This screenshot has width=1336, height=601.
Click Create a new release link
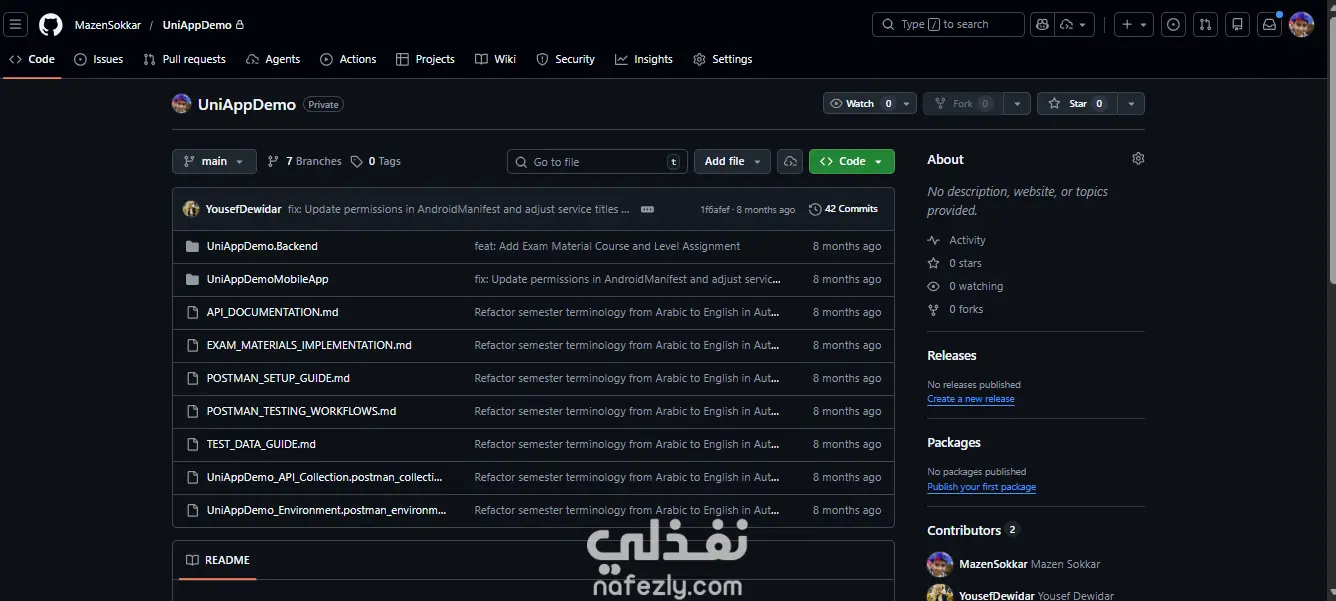[x=970, y=399]
